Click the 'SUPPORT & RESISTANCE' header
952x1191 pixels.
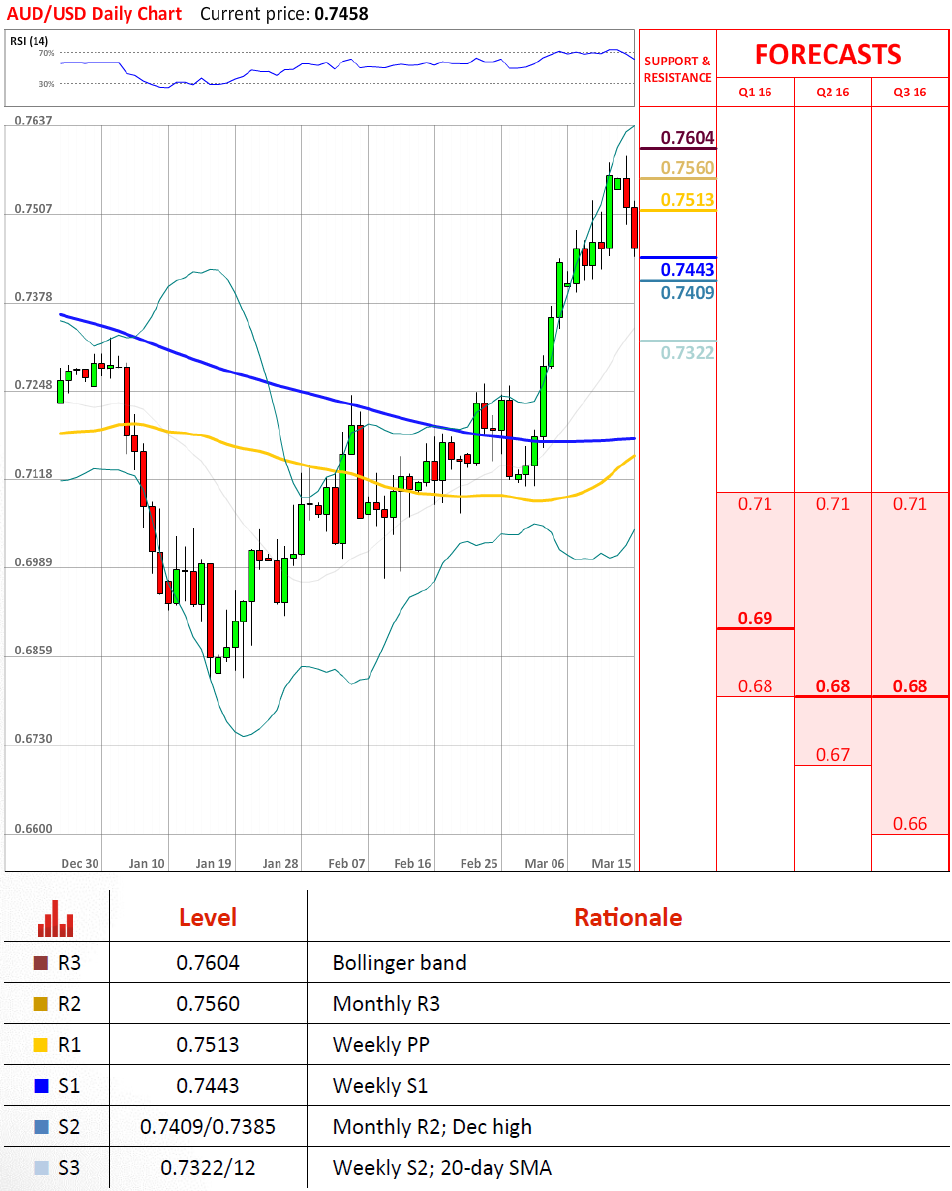678,69
